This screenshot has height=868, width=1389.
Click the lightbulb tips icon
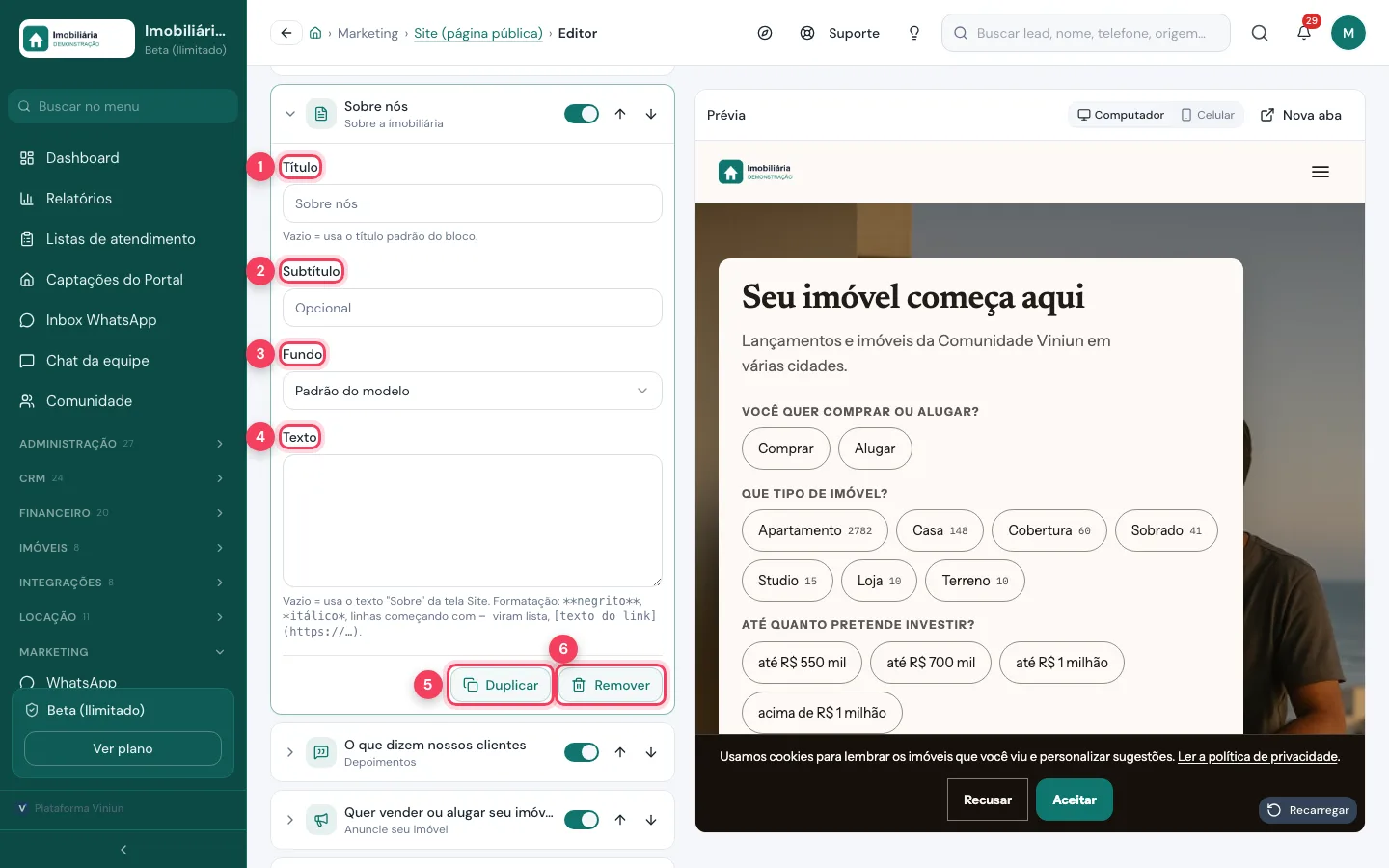click(x=914, y=33)
